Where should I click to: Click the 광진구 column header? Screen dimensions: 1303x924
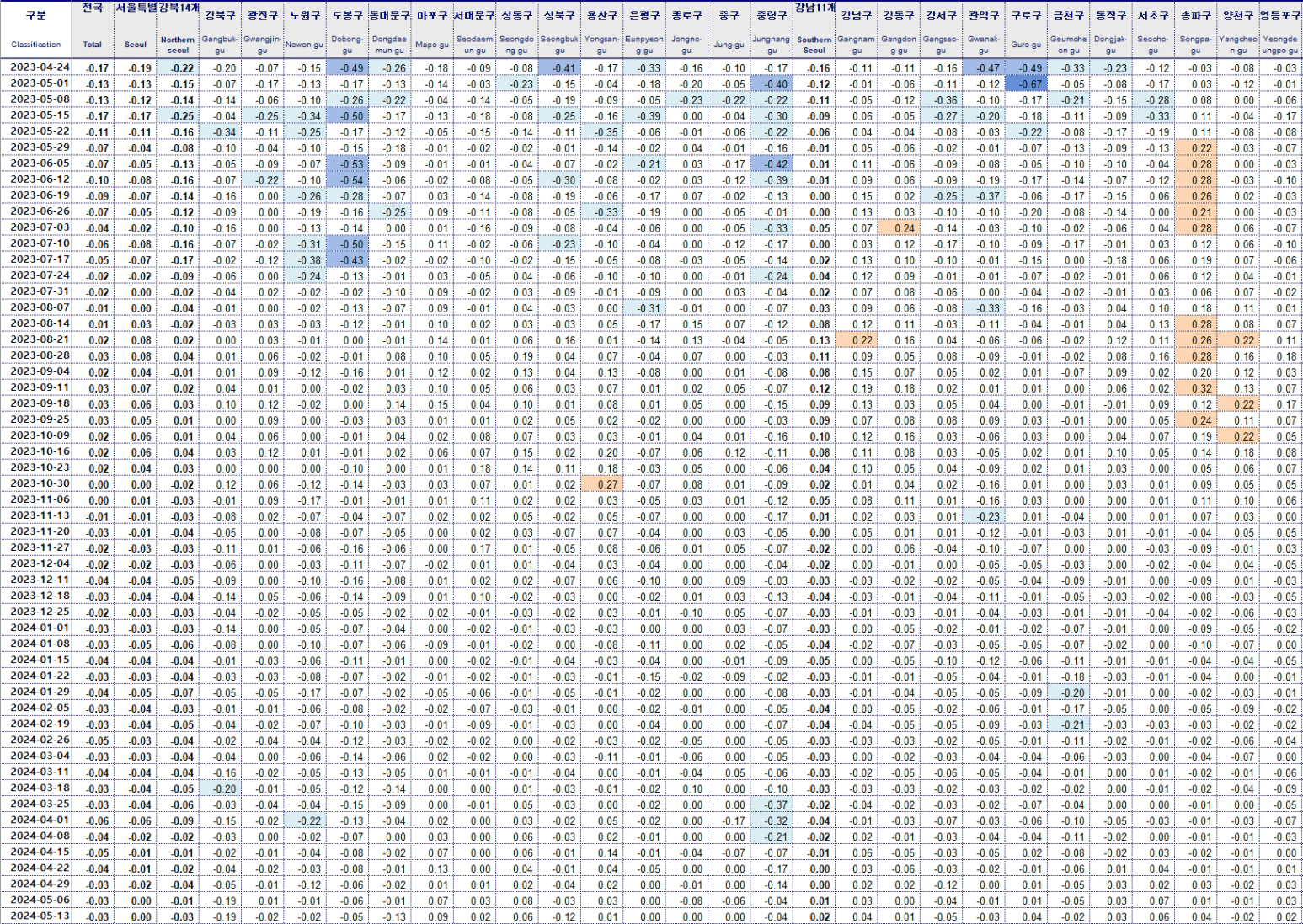tap(263, 16)
